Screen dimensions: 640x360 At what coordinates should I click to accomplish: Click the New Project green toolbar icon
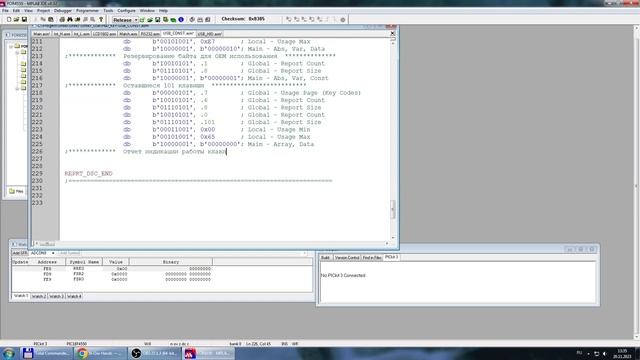pyautogui.click(x=142, y=20)
